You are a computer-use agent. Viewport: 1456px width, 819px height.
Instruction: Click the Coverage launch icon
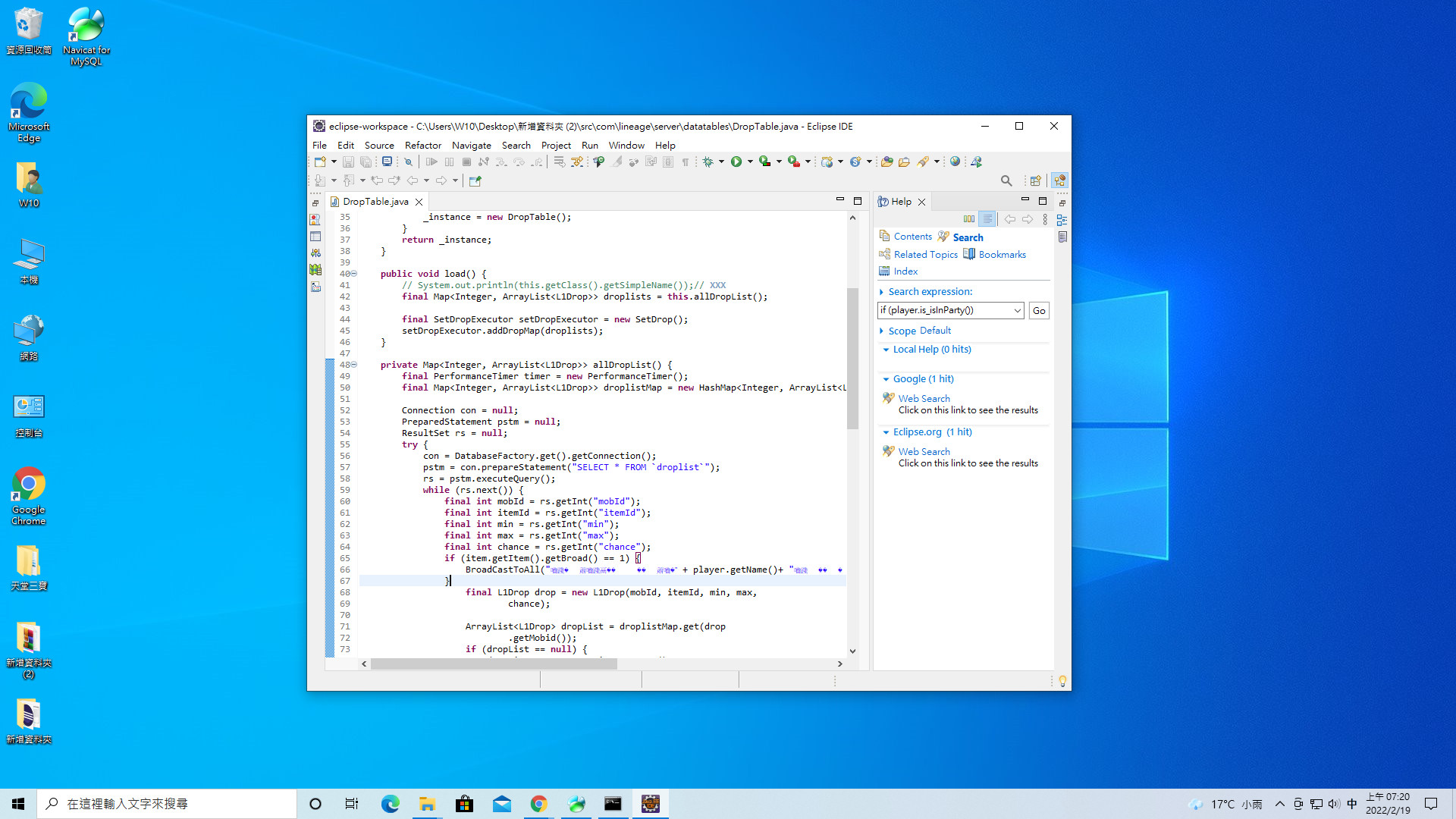(765, 162)
